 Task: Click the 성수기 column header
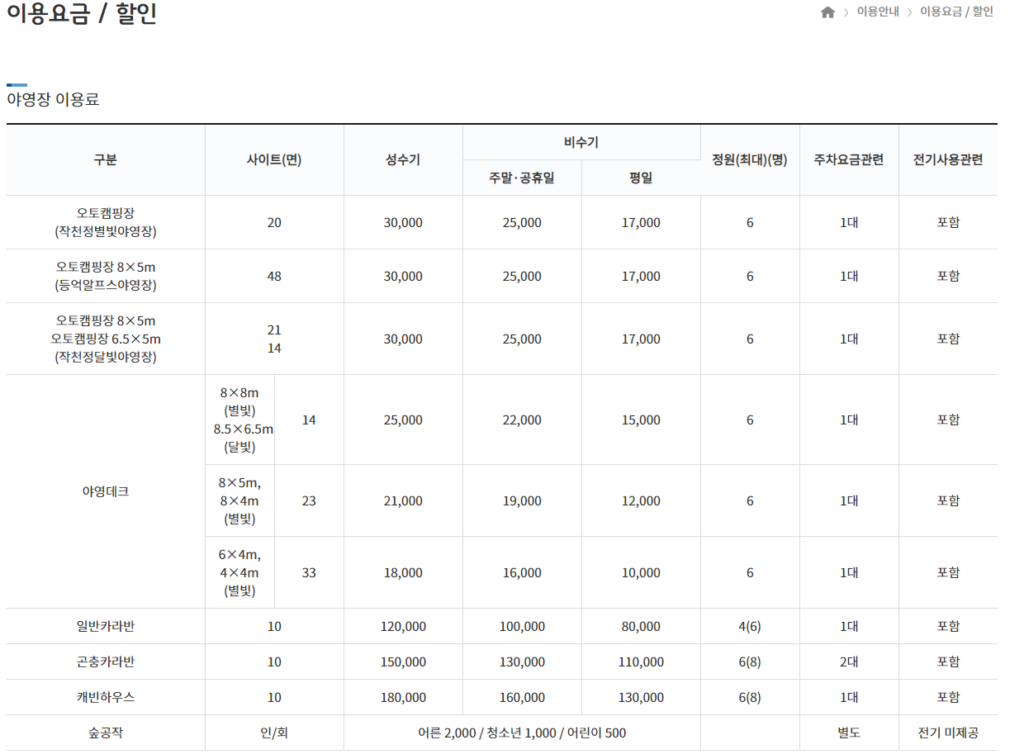tap(402, 160)
